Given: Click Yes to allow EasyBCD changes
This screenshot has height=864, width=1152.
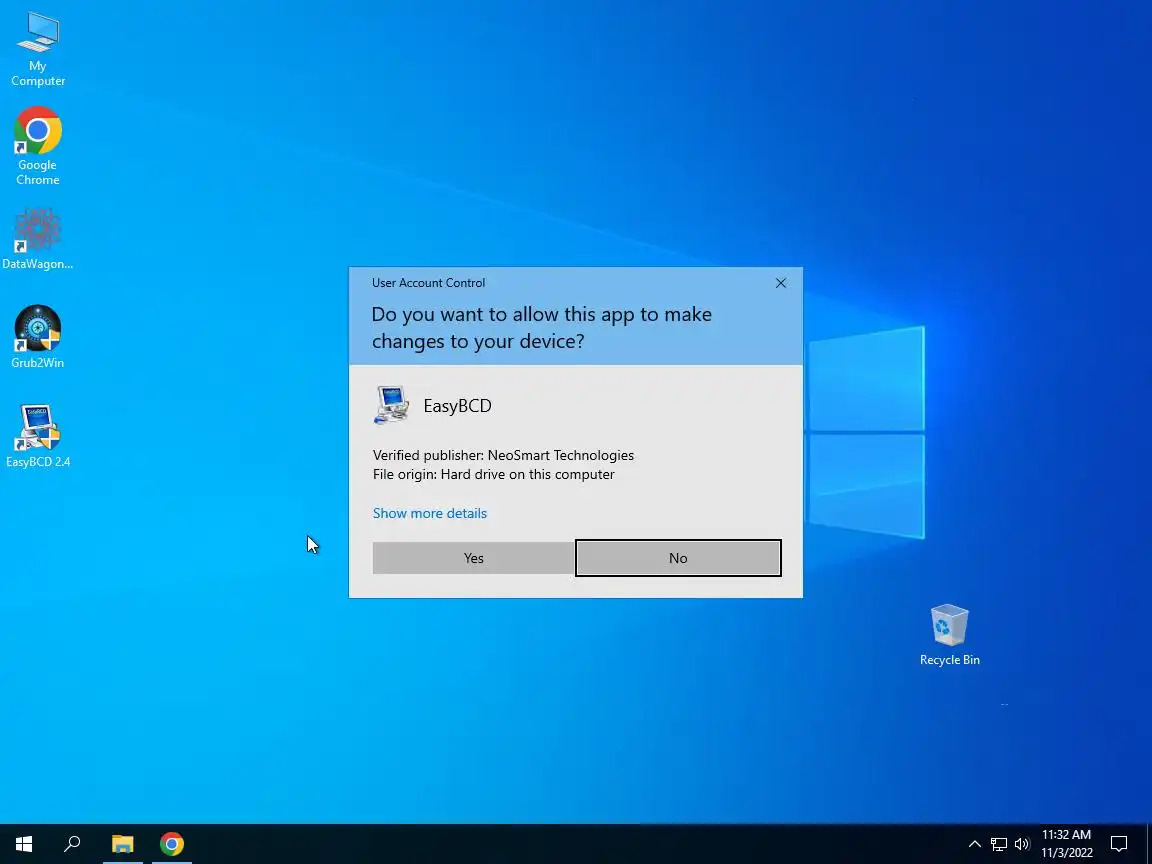Looking at the screenshot, I should 473,558.
